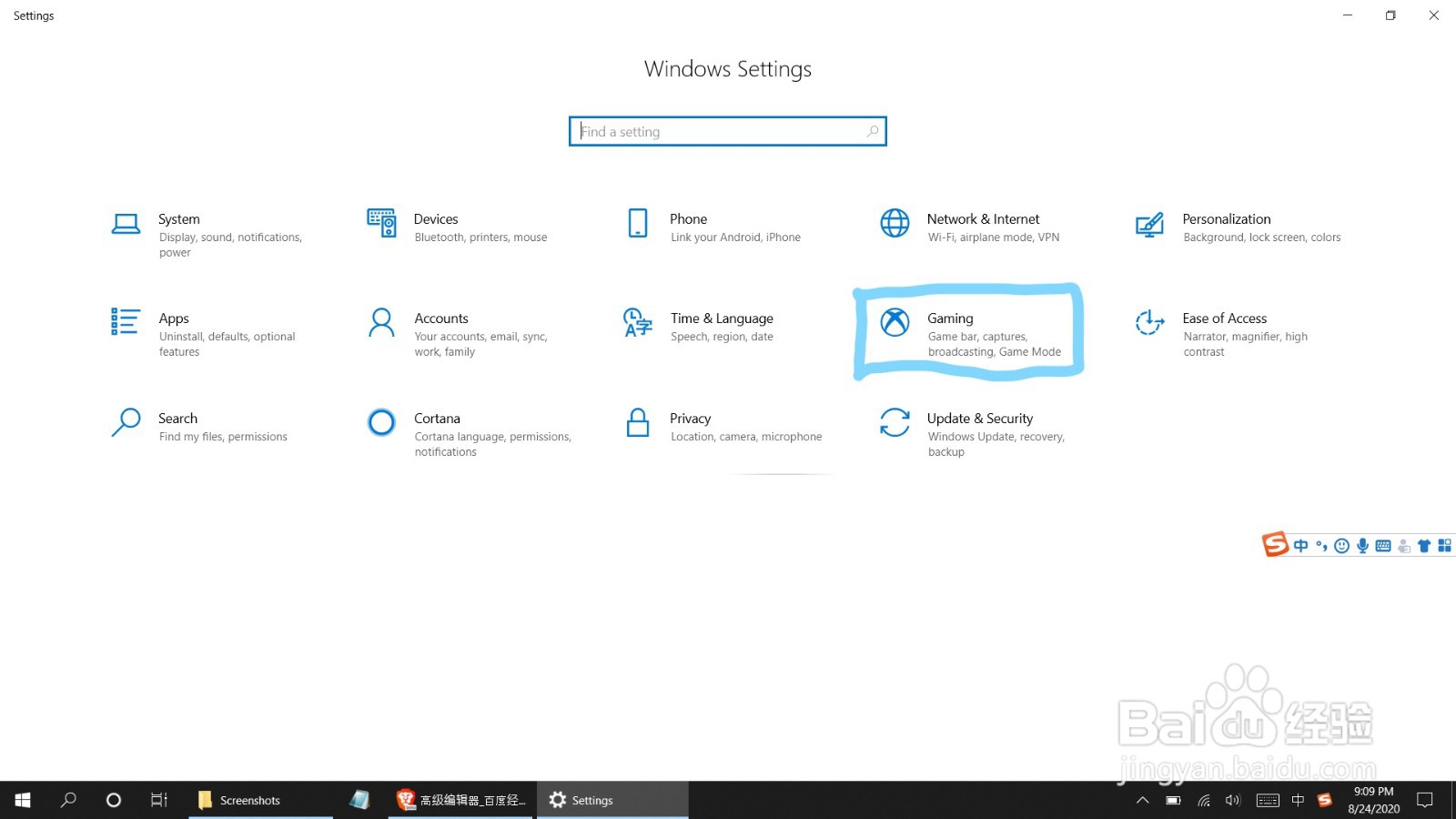Click 'Cortana language, permissions' description

492,444
